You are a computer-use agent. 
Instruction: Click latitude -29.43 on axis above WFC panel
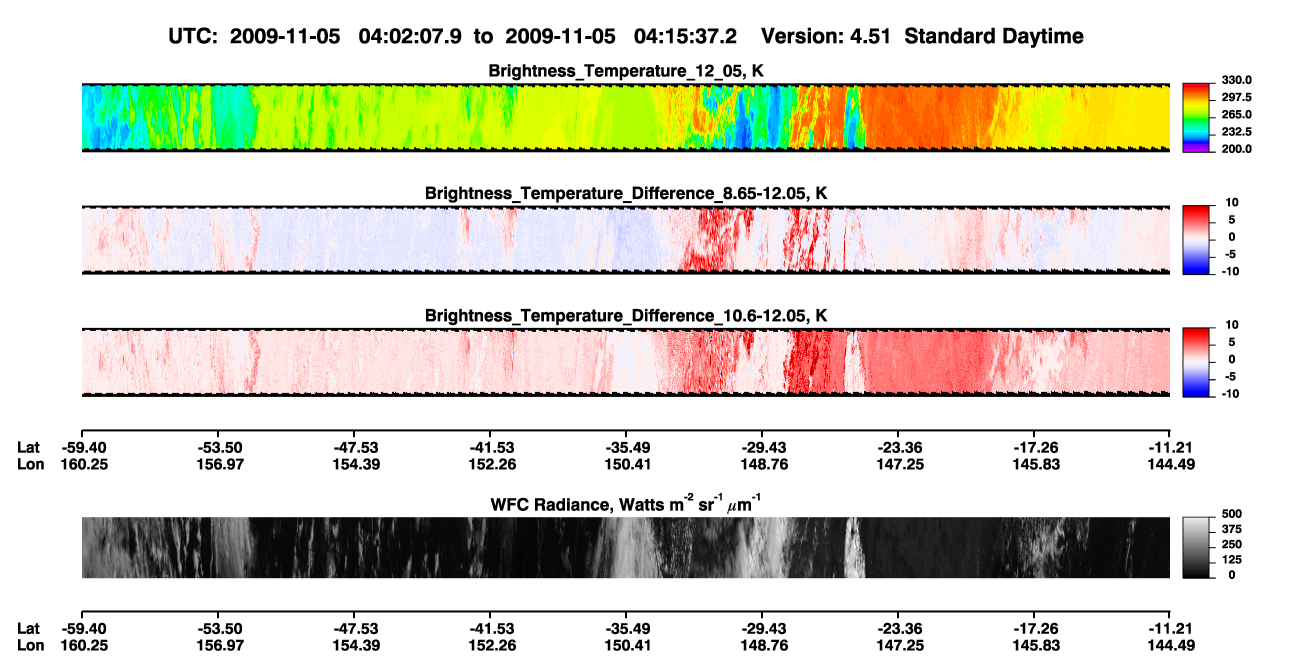[762, 447]
